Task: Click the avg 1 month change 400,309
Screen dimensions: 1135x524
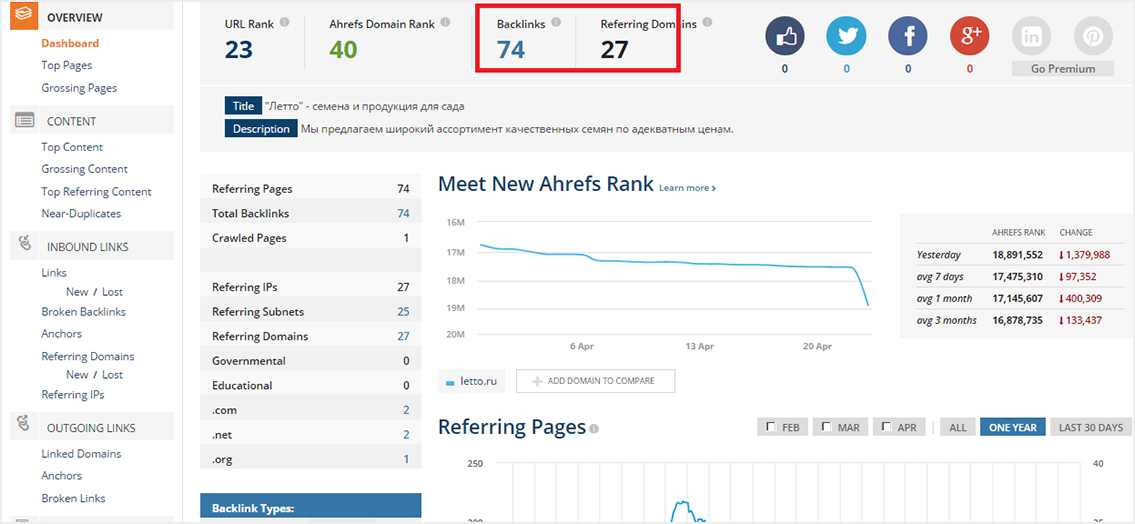Action: 1085,298
